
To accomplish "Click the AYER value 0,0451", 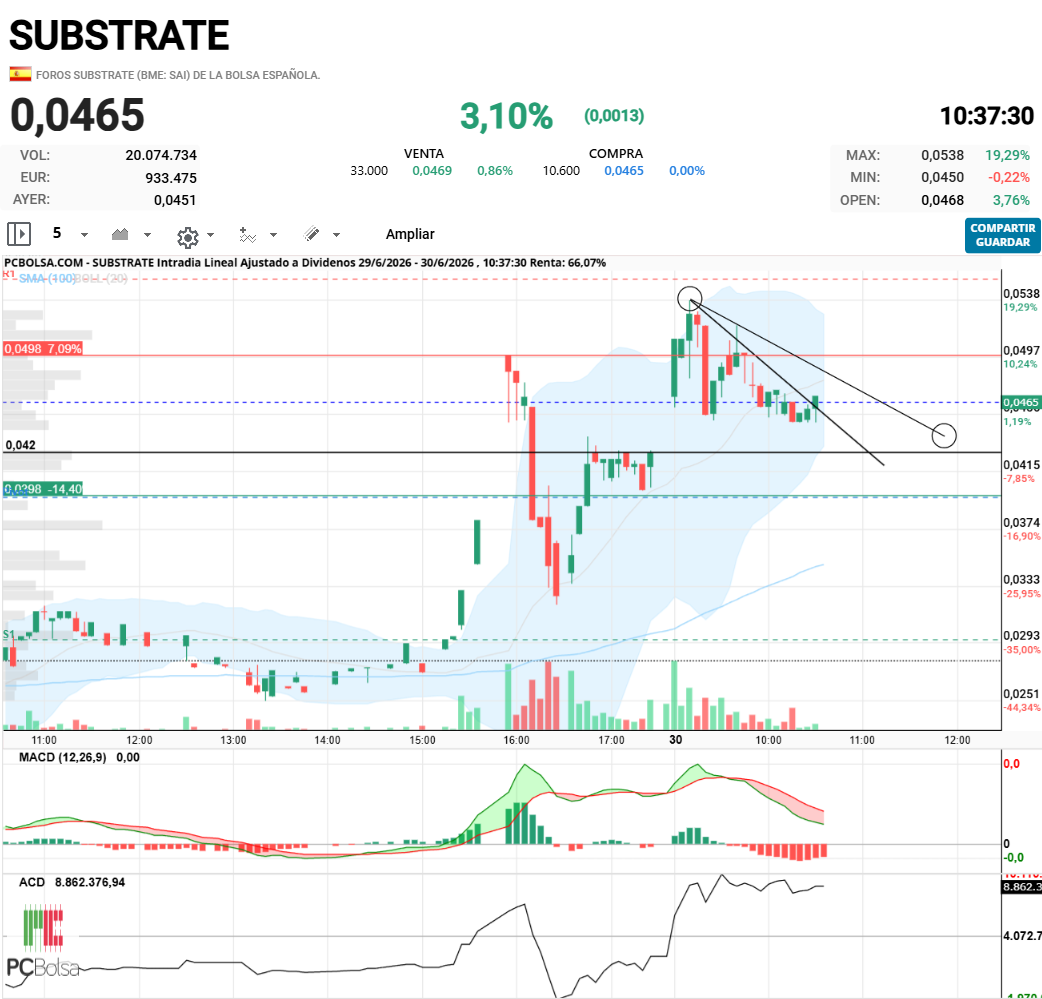I will click(175, 200).
